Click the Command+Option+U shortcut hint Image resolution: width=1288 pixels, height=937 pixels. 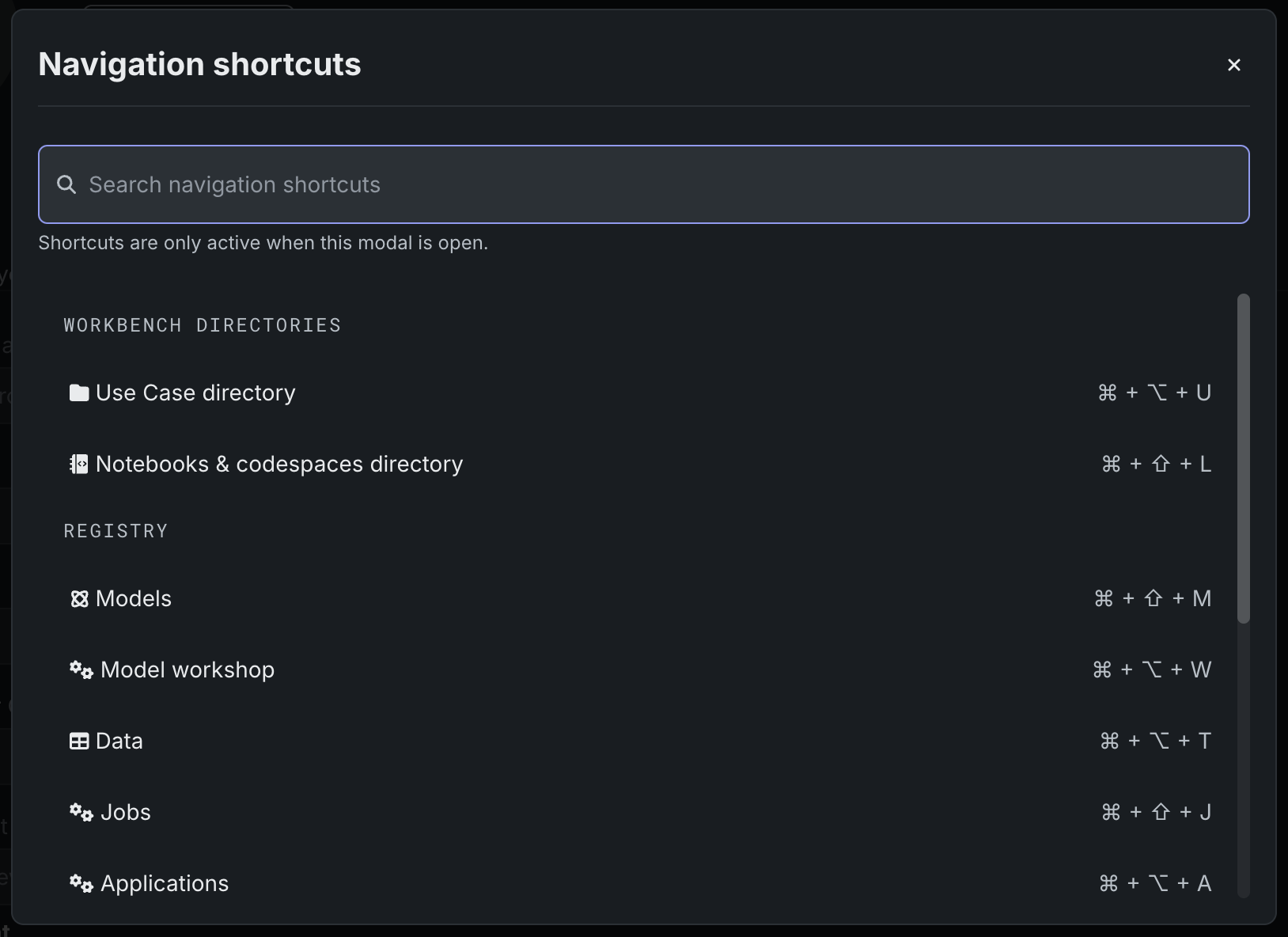[x=1154, y=393]
